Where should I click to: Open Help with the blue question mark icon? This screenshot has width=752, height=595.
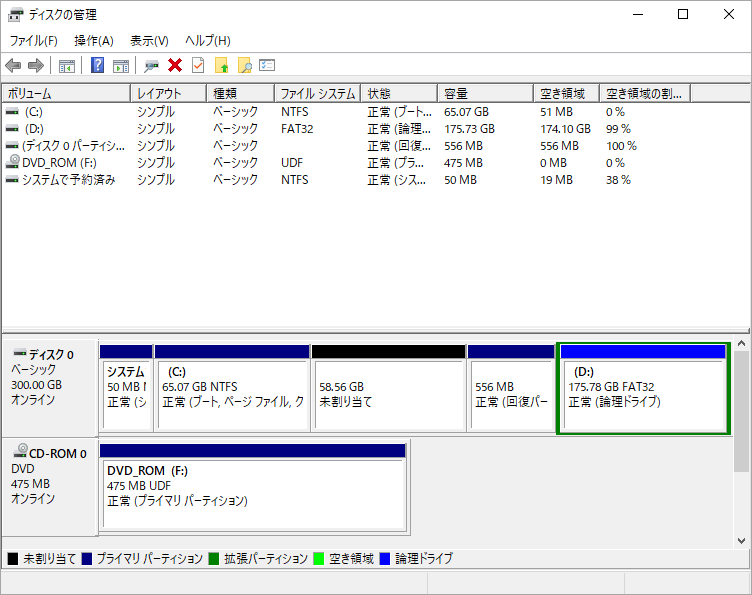pyautogui.click(x=97, y=65)
